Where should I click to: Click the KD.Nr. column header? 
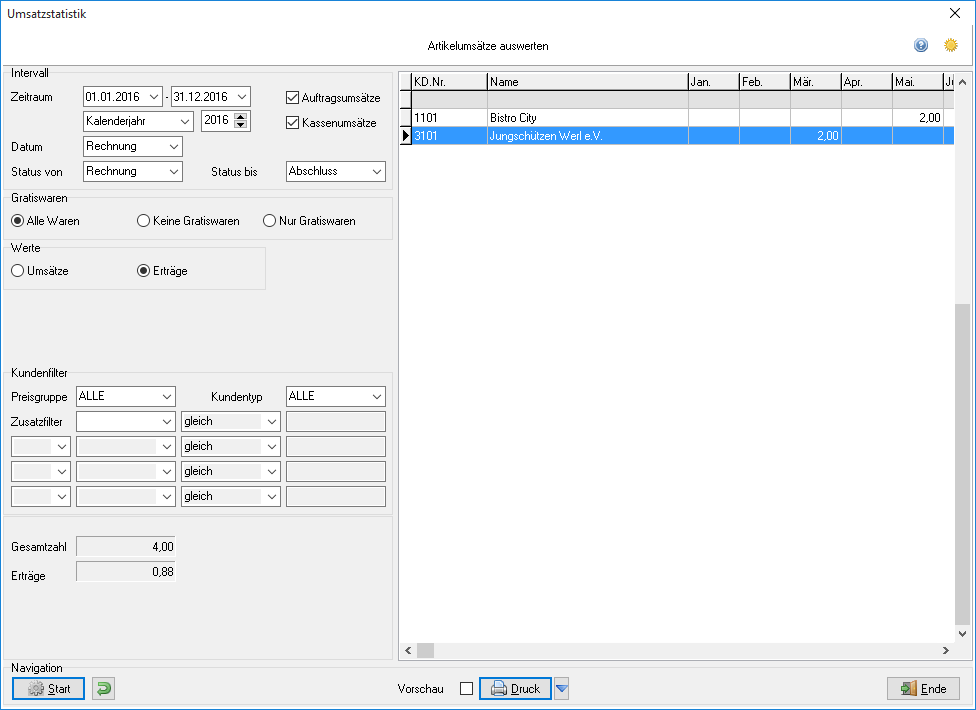click(449, 82)
